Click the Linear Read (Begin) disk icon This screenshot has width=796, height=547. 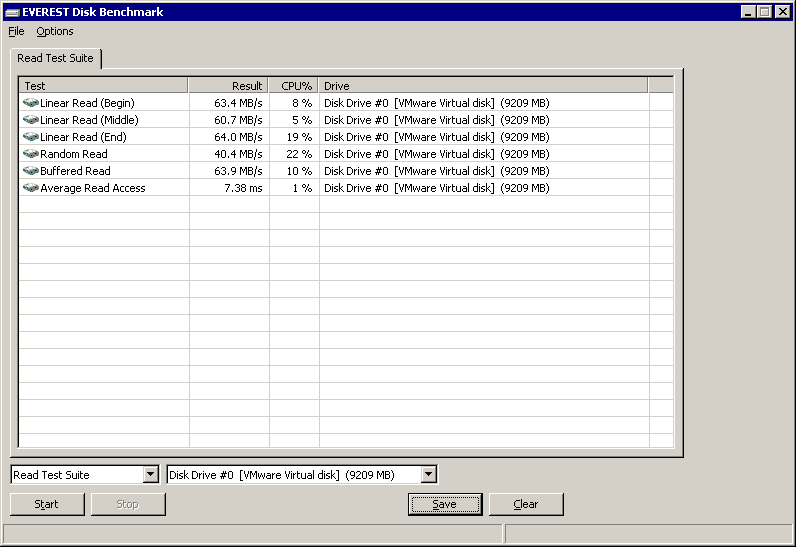pyautogui.click(x=30, y=103)
